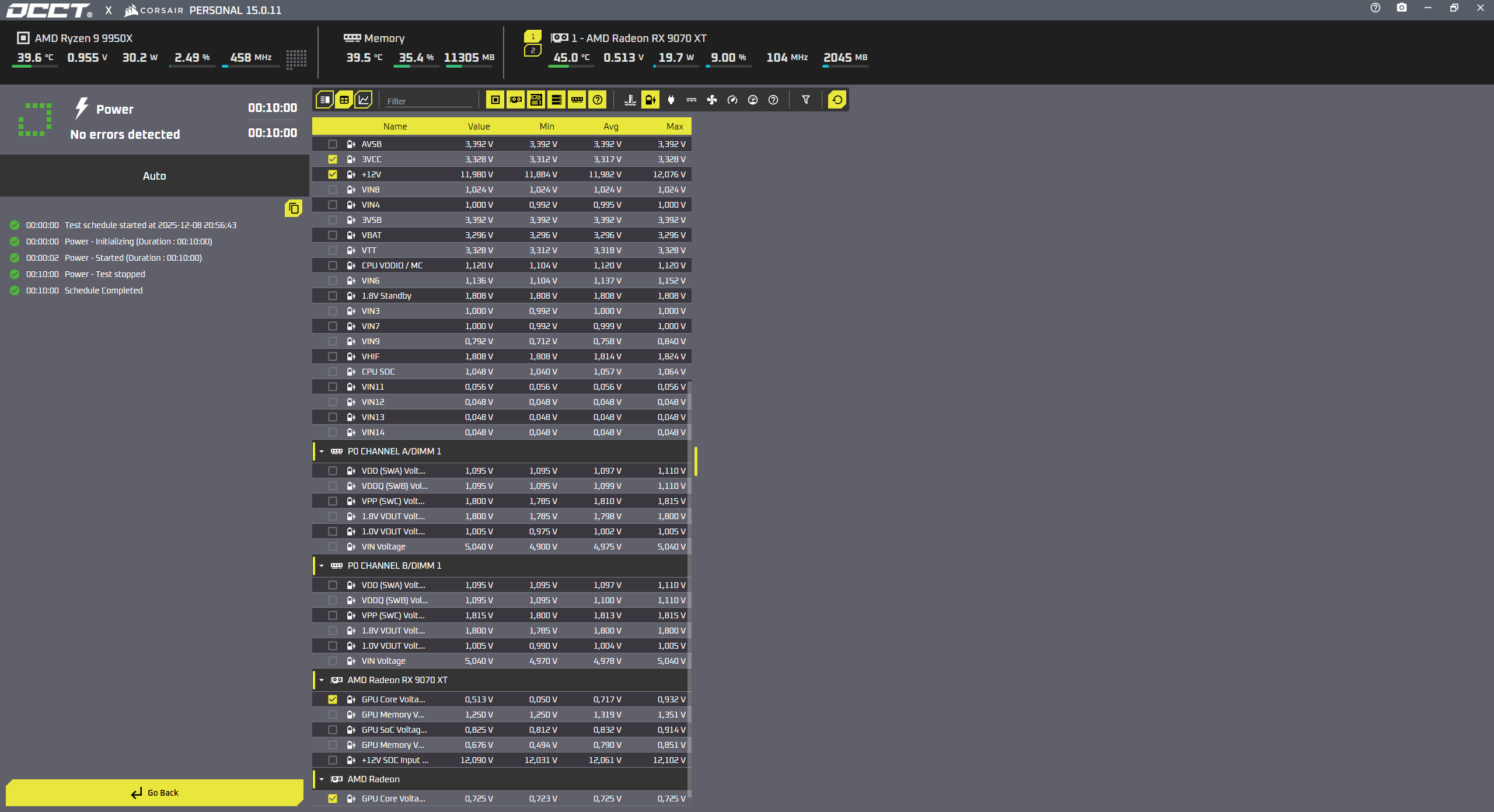
Task: Sort by Avg column header
Action: 611,126
